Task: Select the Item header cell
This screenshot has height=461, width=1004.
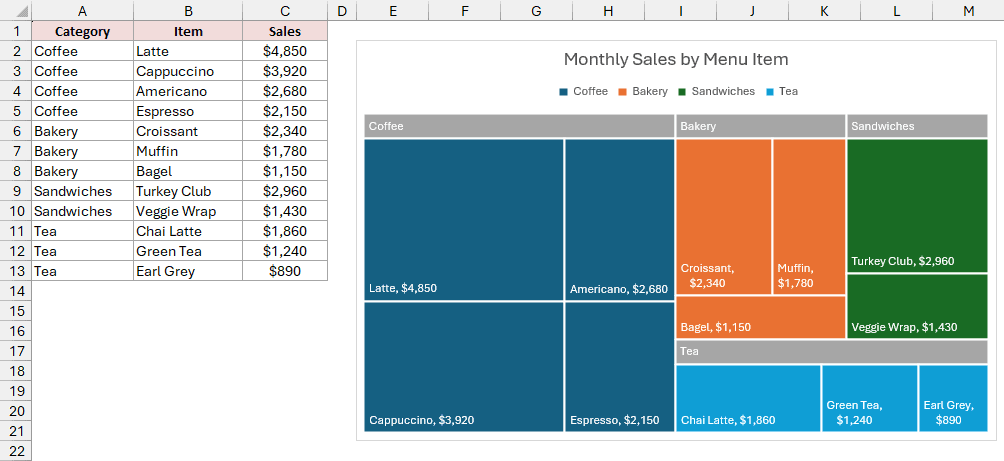Action: (188, 31)
